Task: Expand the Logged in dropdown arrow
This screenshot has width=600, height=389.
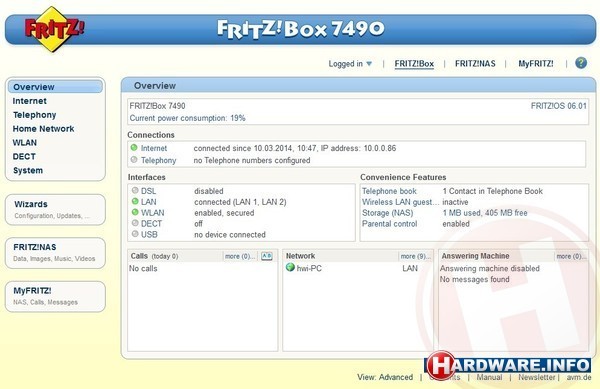Action: pyautogui.click(x=369, y=63)
